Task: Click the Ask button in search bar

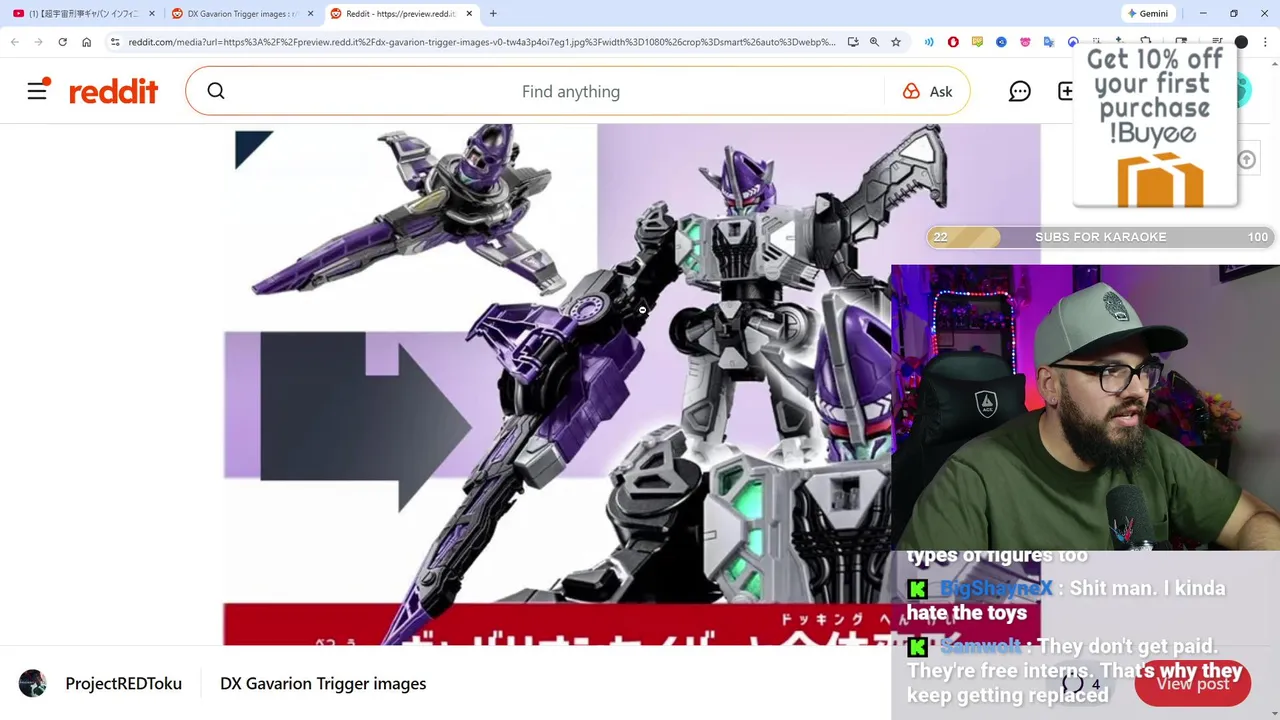Action: [x=927, y=92]
